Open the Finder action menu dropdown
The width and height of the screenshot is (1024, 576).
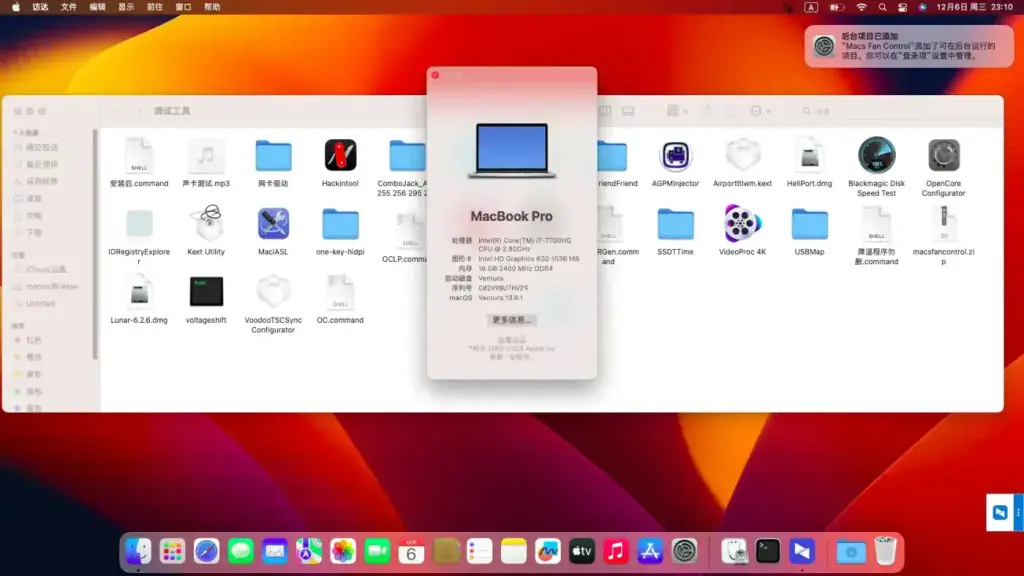[761, 111]
